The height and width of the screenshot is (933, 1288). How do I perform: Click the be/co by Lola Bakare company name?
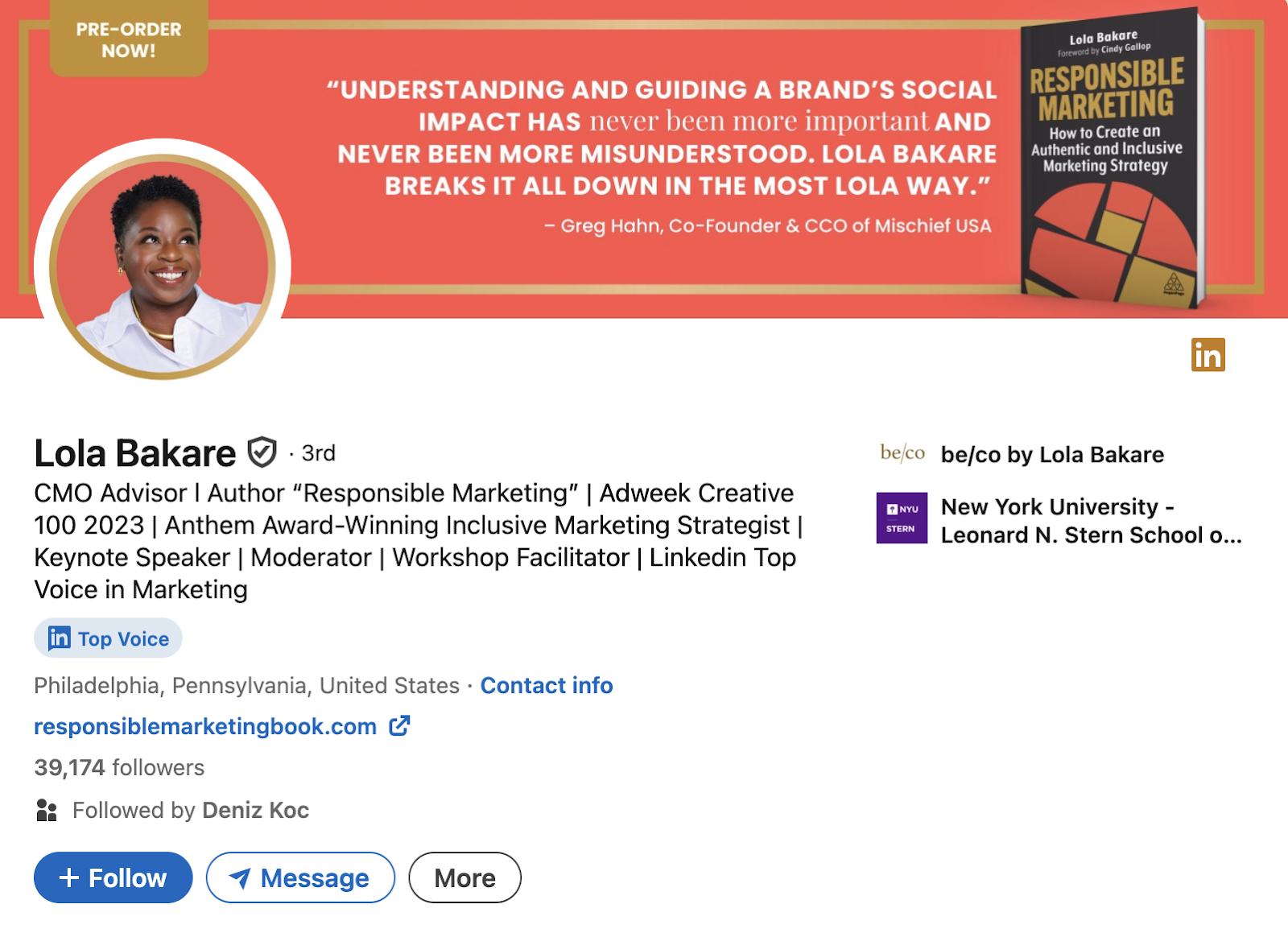1052,455
